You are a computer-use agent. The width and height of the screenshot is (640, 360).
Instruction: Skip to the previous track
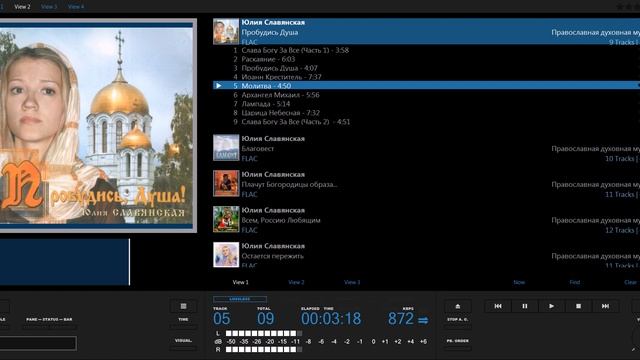[498, 306]
